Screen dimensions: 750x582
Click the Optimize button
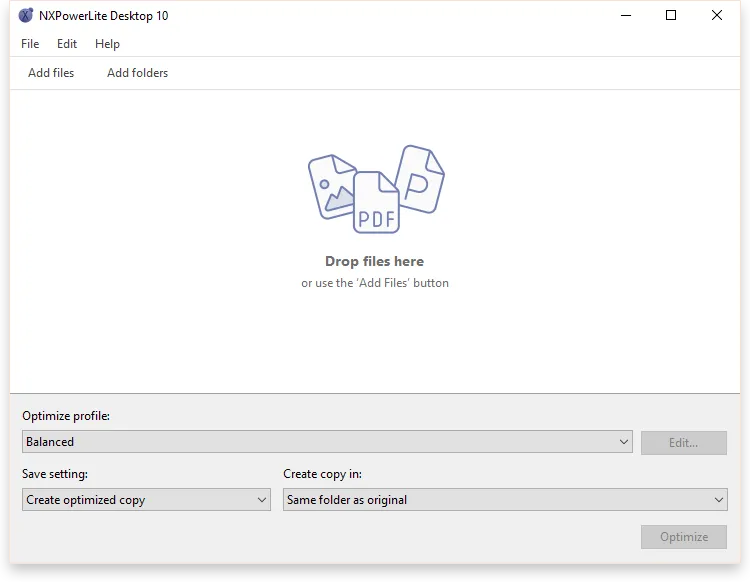point(684,537)
